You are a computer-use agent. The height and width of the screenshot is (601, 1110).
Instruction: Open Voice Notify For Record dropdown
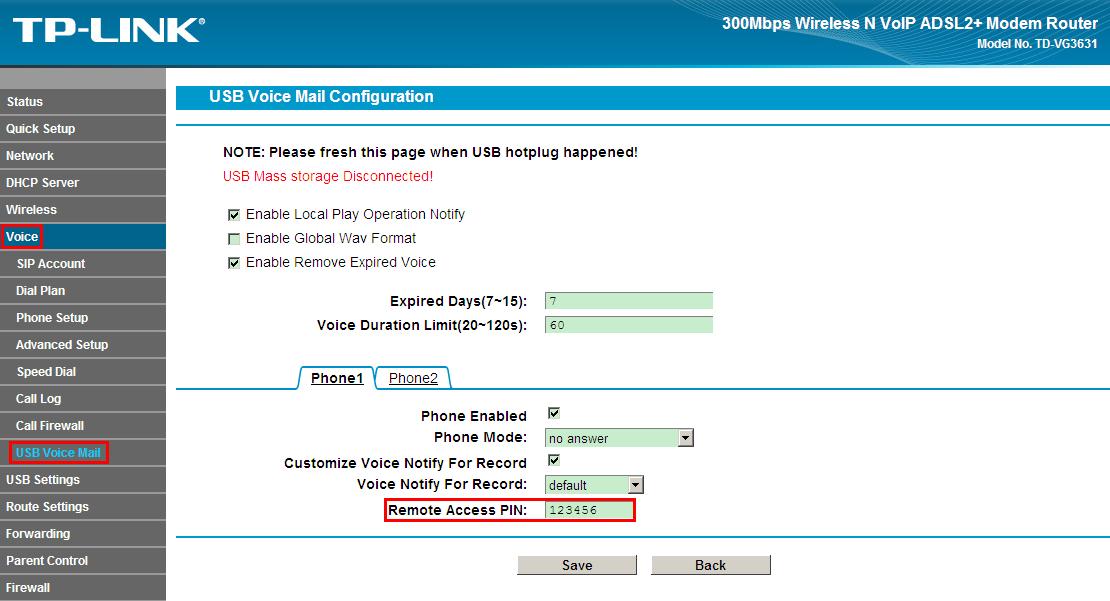point(594,485)
